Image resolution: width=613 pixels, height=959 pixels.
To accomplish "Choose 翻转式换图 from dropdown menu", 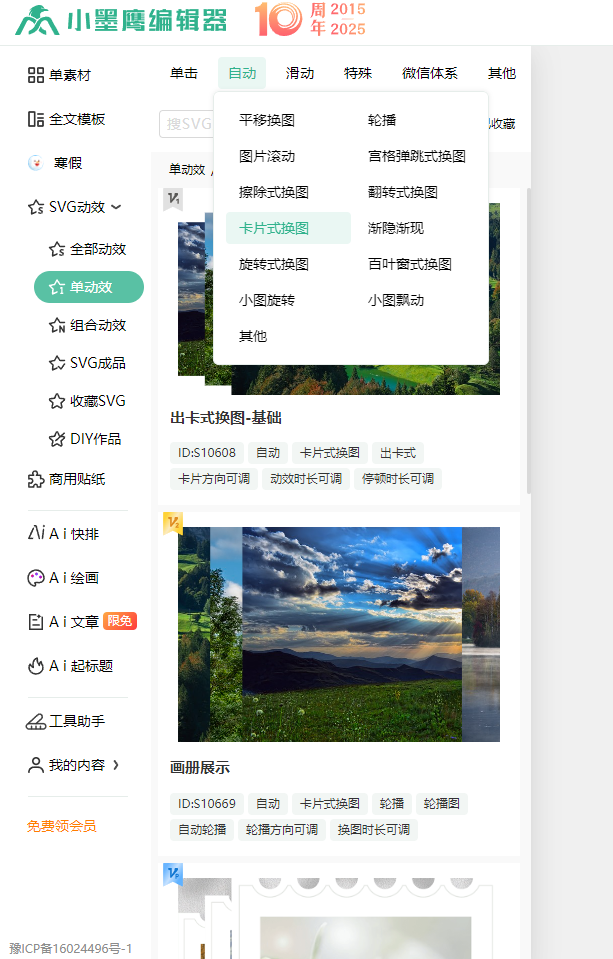I will [403, 193].
